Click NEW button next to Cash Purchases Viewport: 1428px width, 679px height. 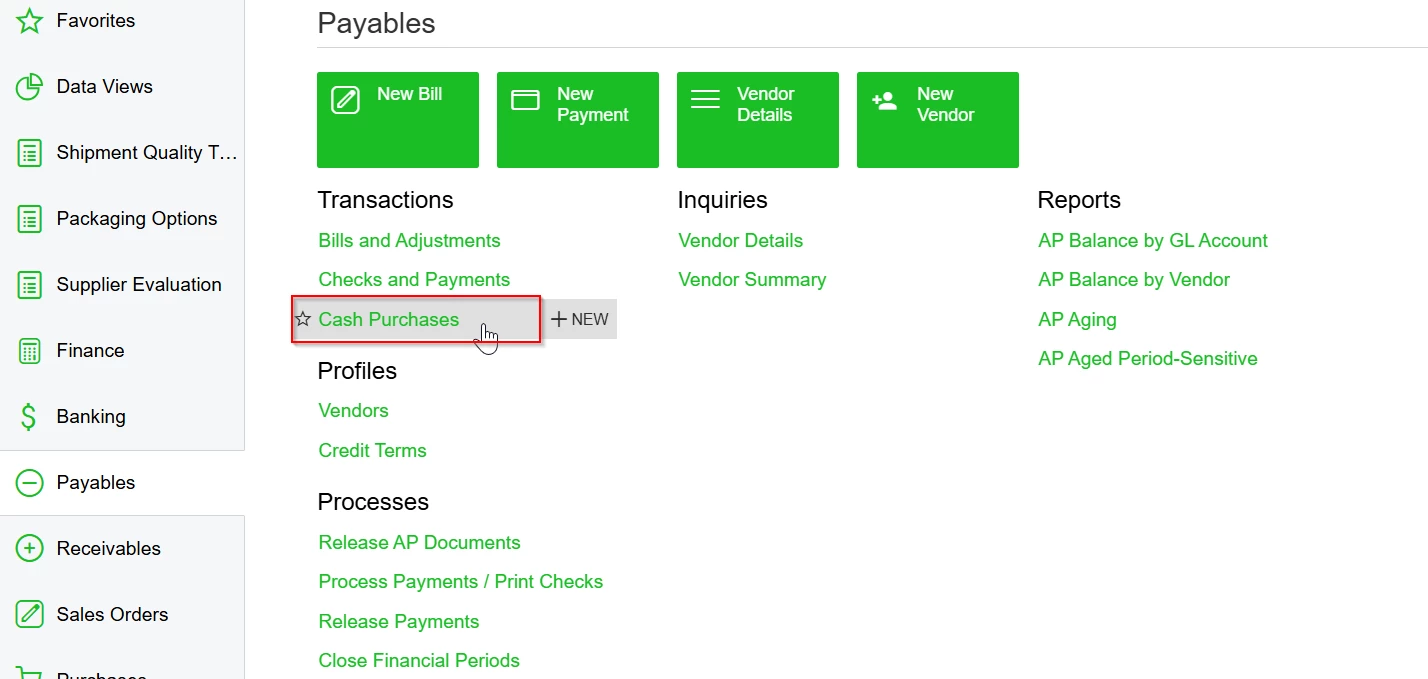[x=580, y=319]
